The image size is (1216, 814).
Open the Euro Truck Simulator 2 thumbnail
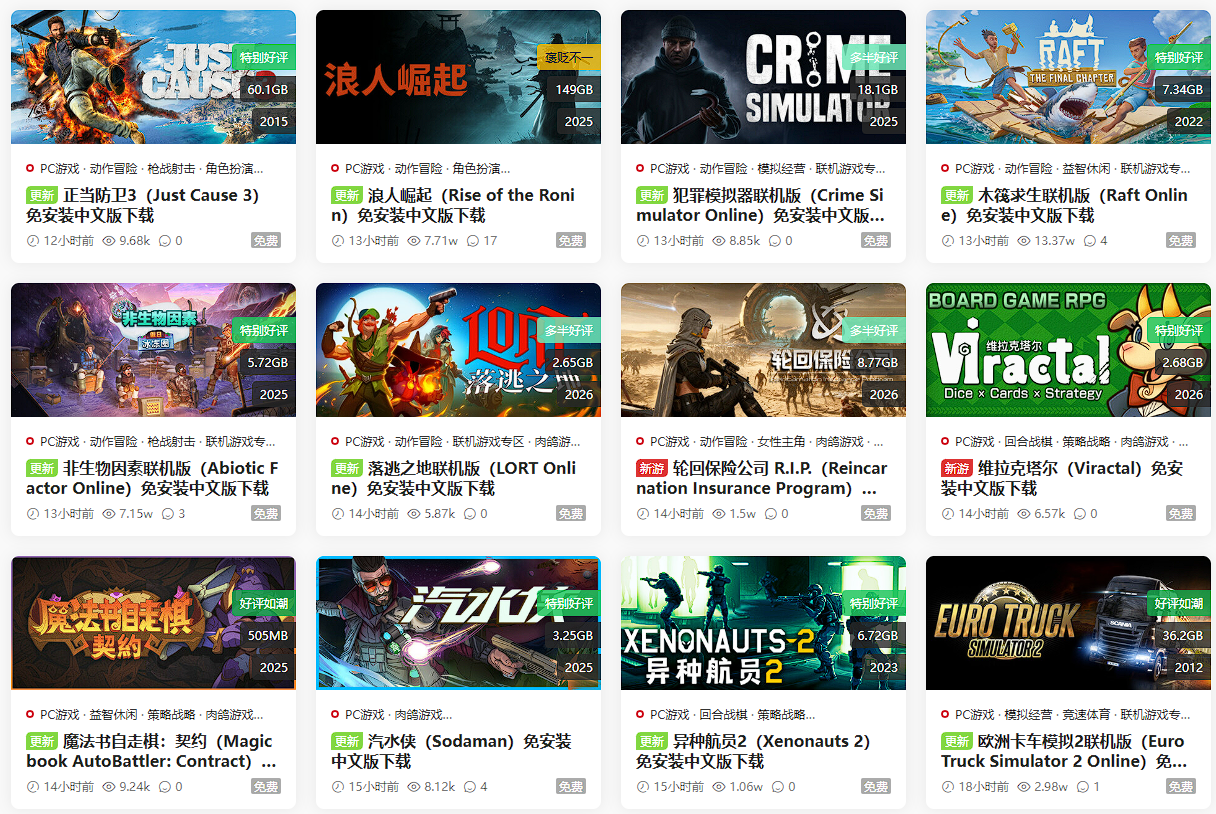tap(1068, 623)
